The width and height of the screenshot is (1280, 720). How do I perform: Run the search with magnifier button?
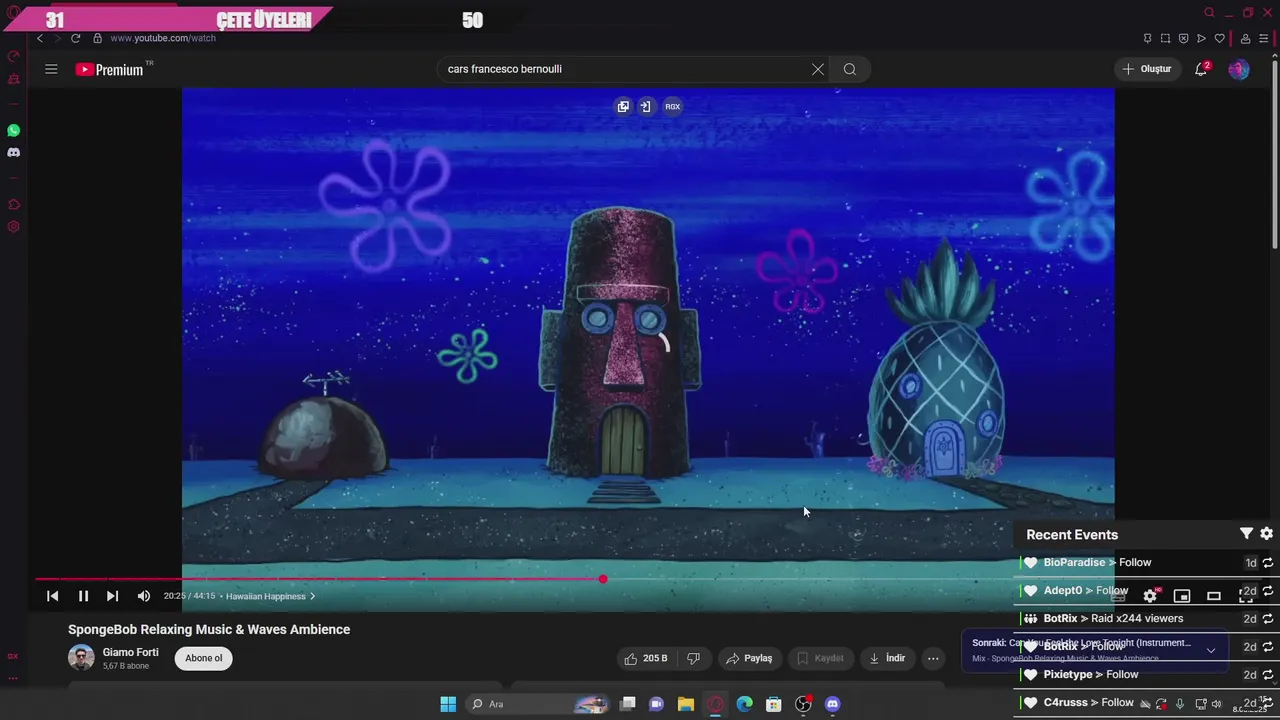click(850, 69)
